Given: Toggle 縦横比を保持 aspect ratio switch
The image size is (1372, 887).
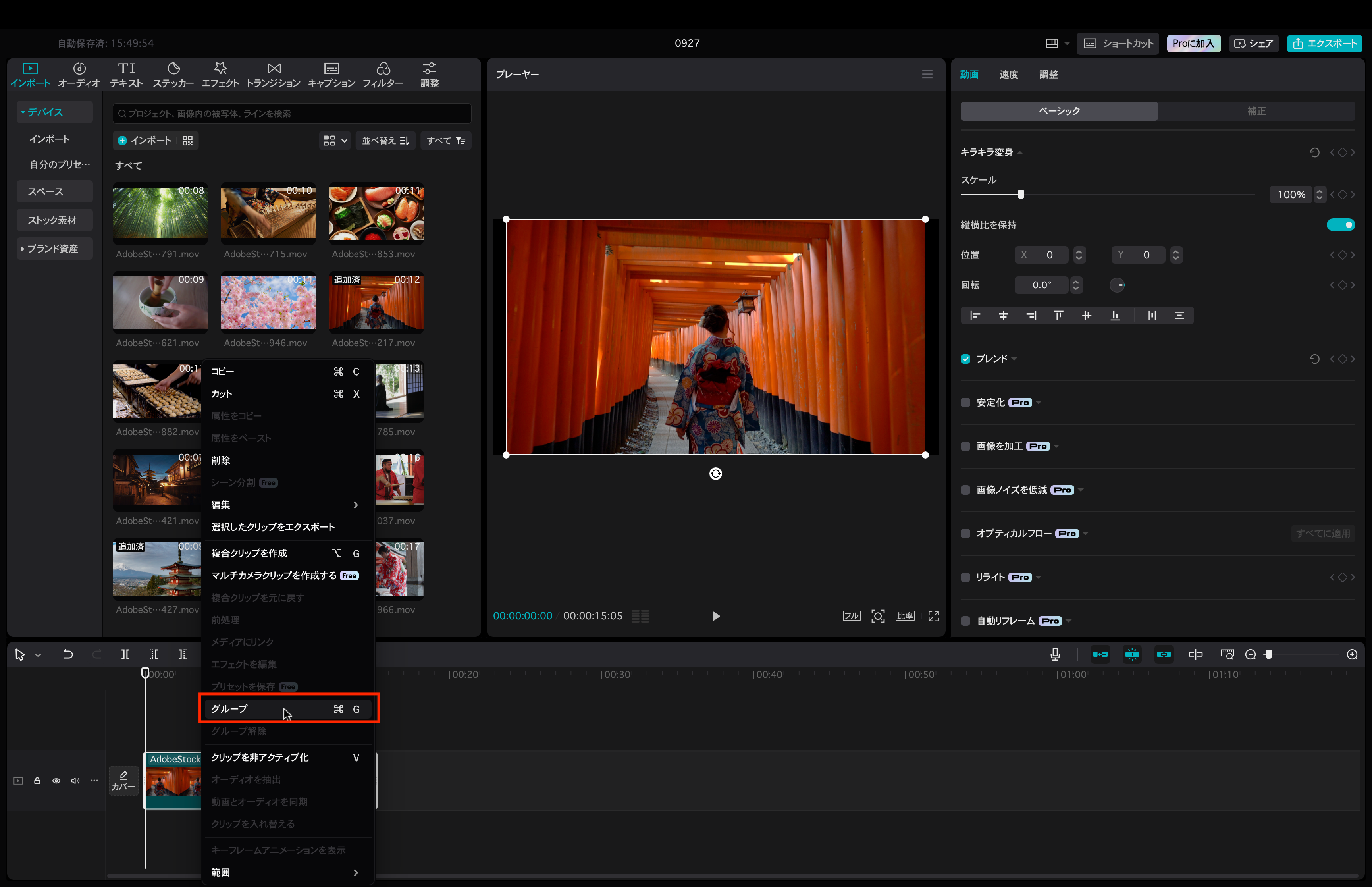Looking at the screenshot, I should [1340, 225].
